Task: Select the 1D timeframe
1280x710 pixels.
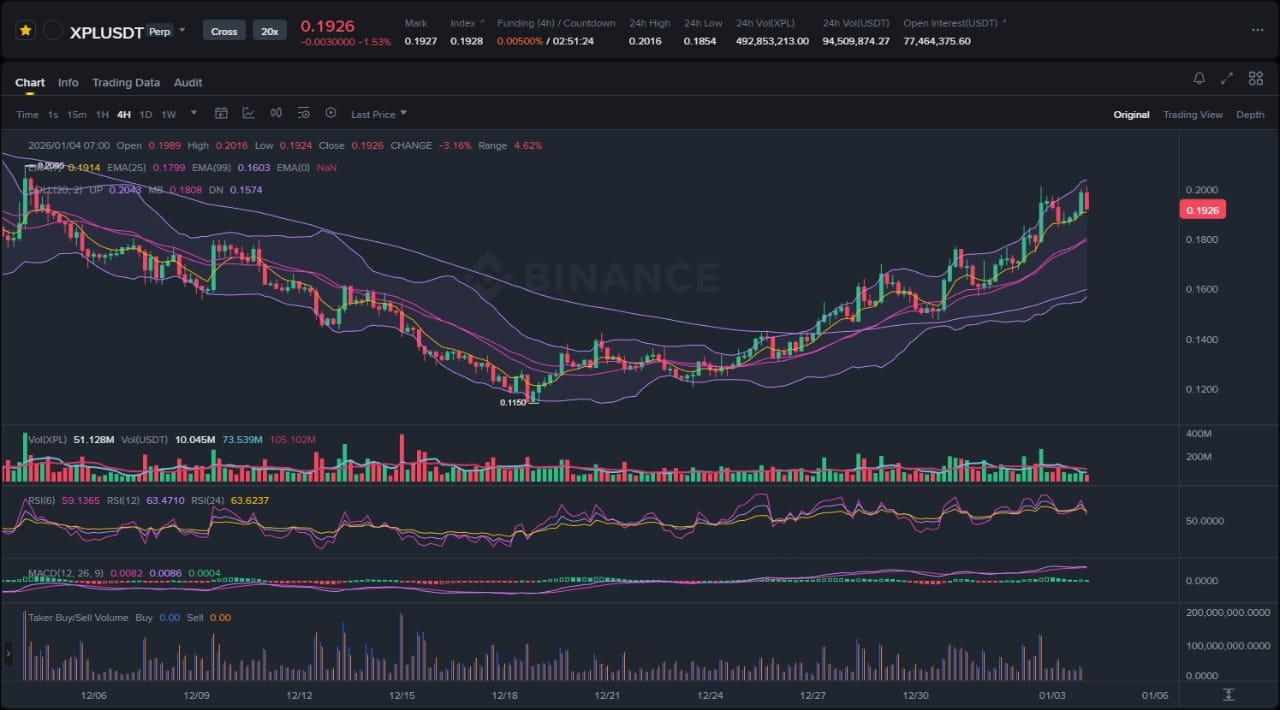Action: (x=146, y=114)
